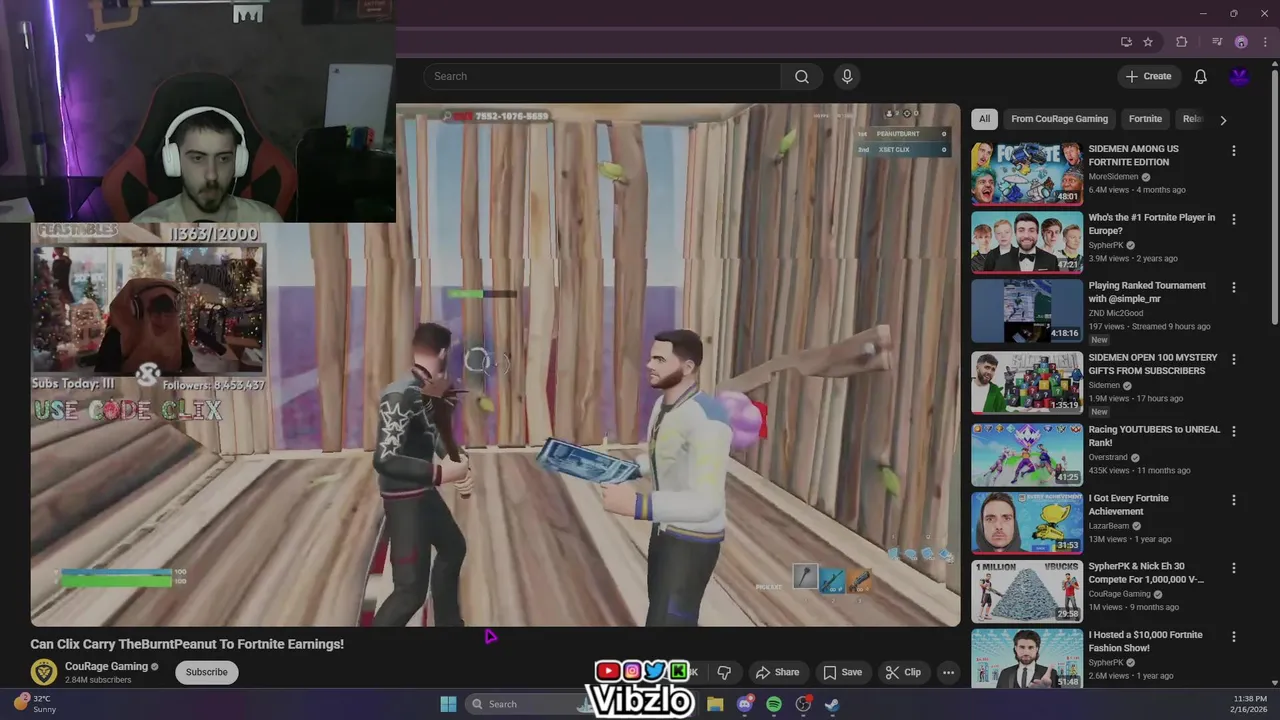Bookmark this page with the star icon

1148,42
